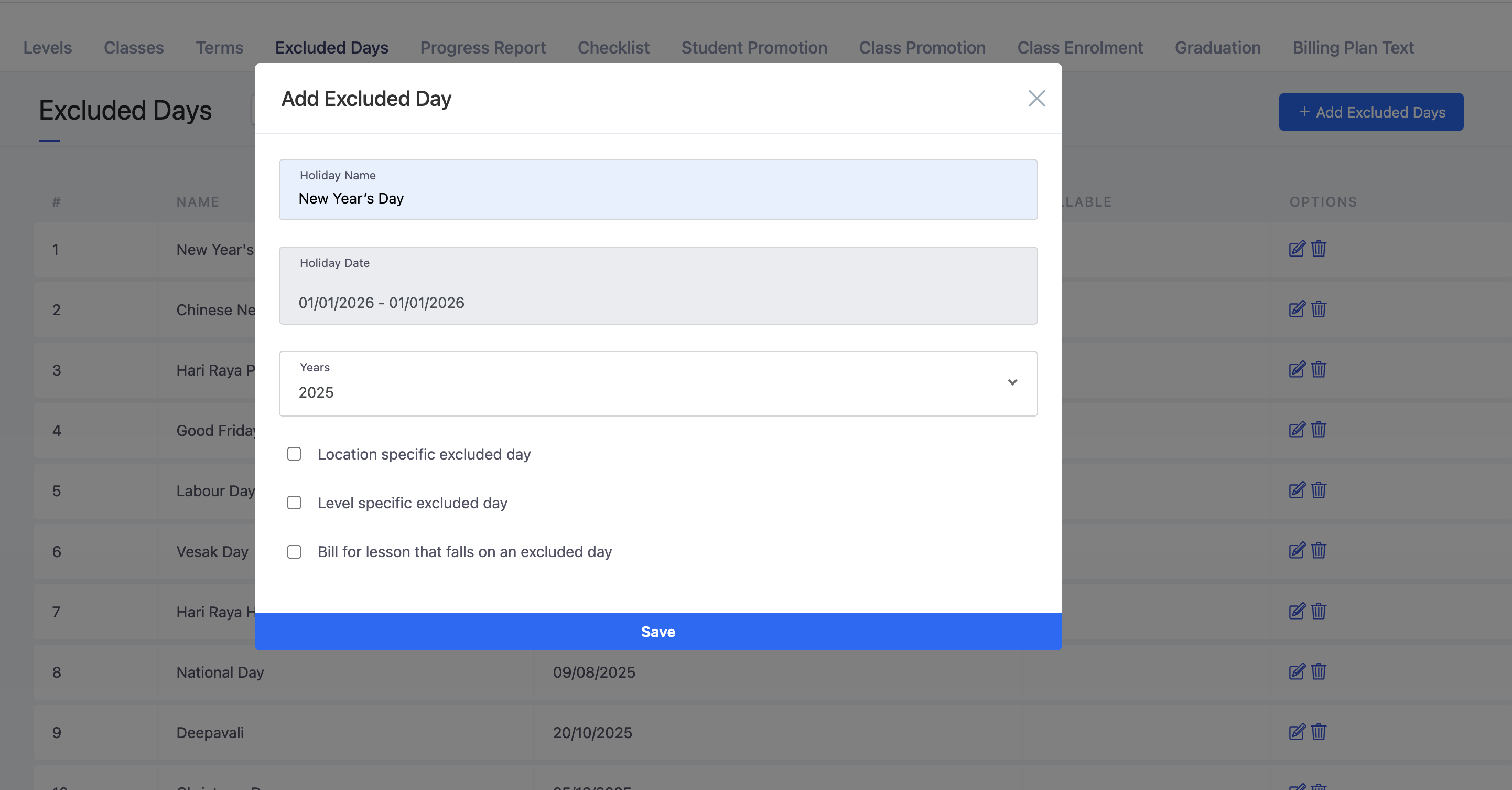Click trash icon for Chinese New Year row
Image resolution: width=1512 pixels, height=790 pixels.
click(x=1319, y=309)
